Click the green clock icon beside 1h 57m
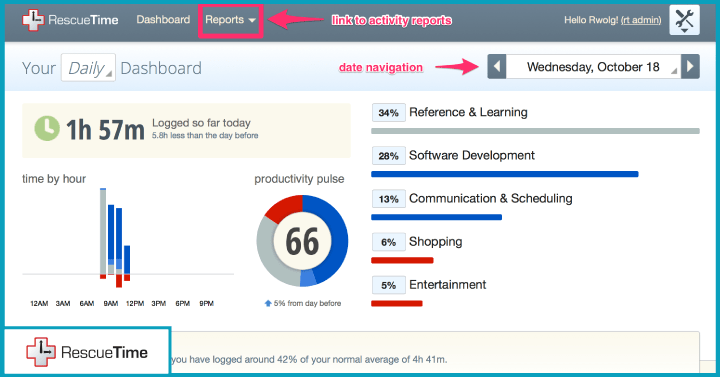The width and height of the screenshot is (720, 377). click(47, 128)
